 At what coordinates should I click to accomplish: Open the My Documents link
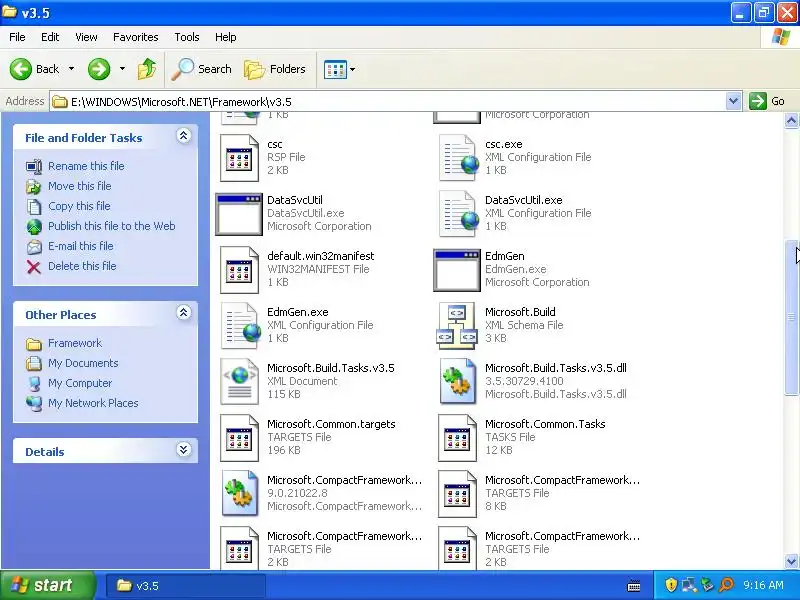tap(83, 363)
